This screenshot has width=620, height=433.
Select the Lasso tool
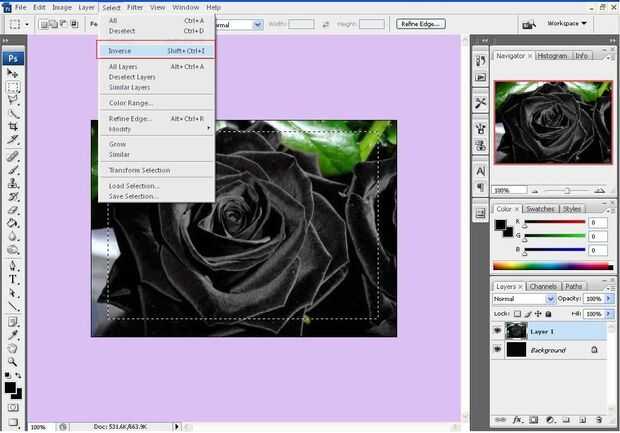click(13, 100)
